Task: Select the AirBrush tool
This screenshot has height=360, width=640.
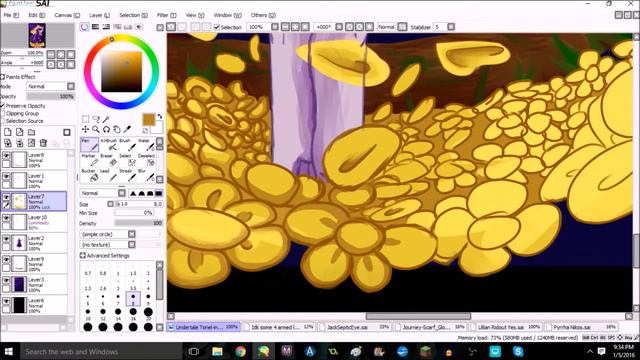Action: pos(108,145)
